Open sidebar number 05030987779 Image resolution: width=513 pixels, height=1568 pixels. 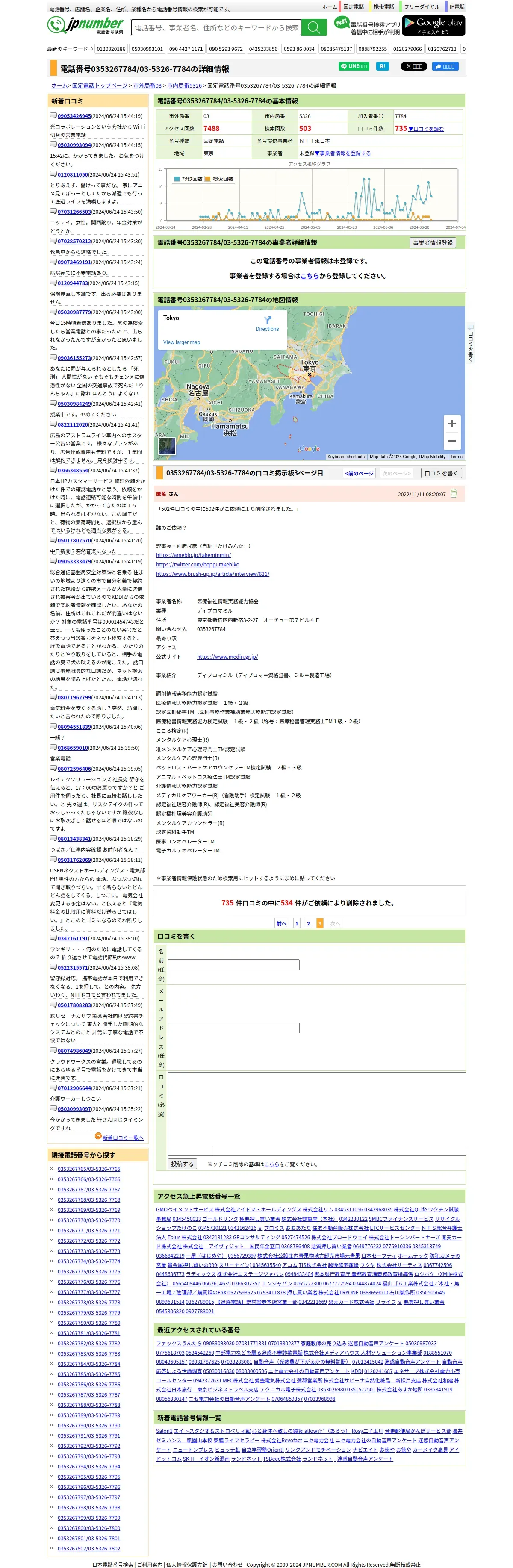pos(74,312)
